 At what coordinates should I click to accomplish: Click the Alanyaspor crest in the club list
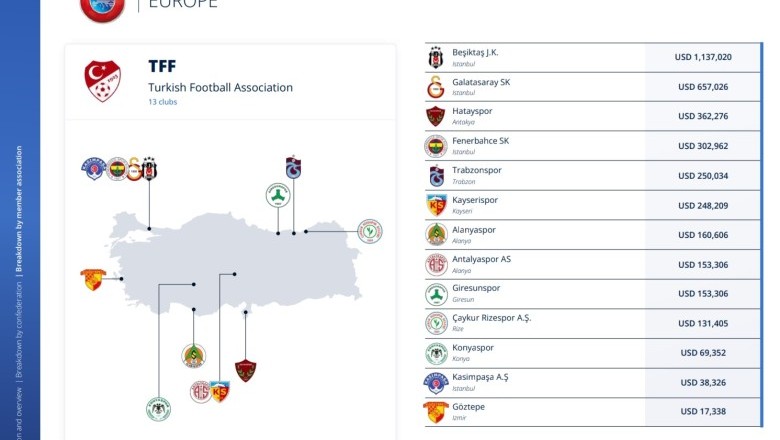point(436,235)
